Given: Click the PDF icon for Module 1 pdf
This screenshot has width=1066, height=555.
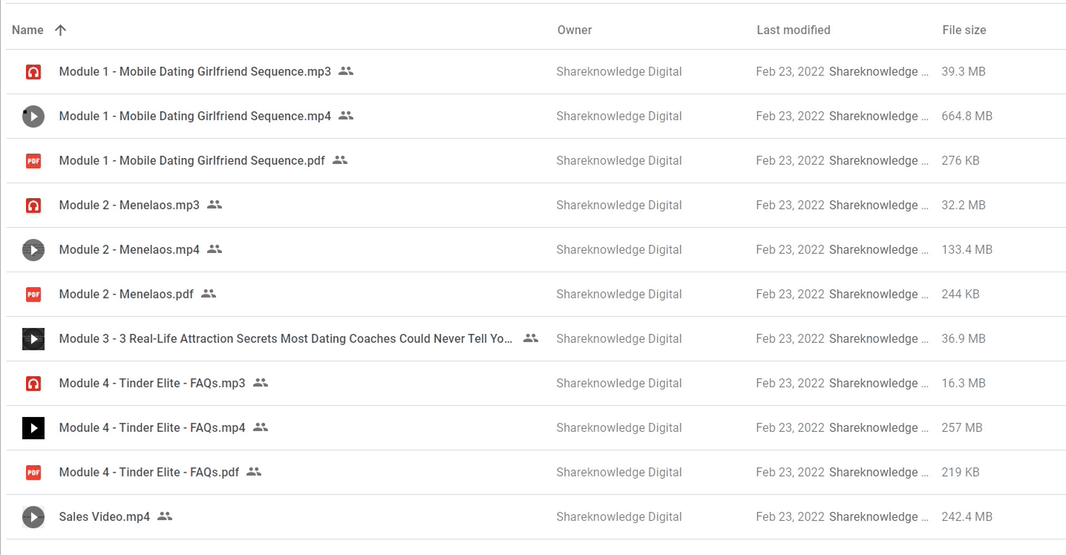Looking at the screenshot, I should coord(33,161).
